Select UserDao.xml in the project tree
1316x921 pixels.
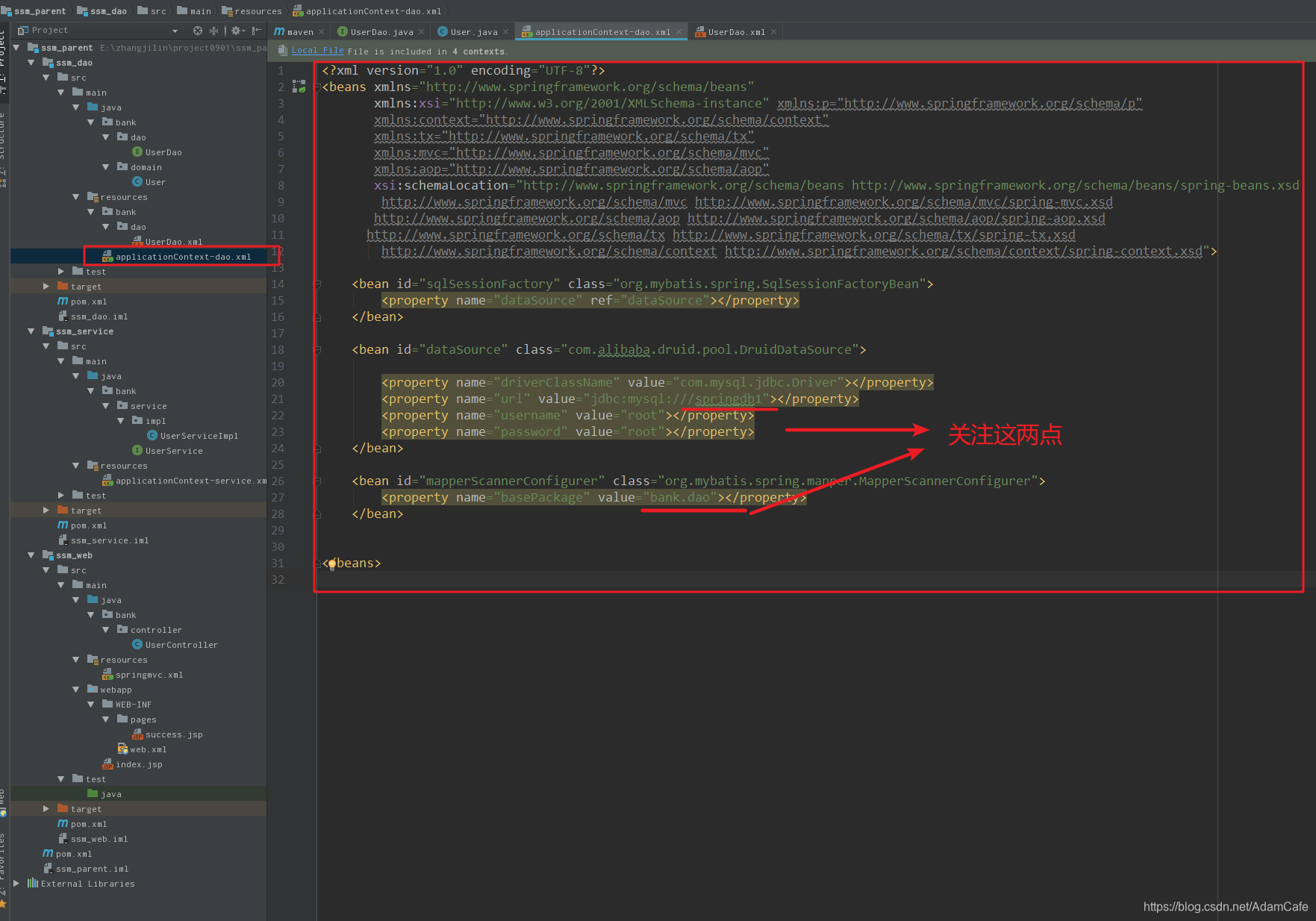point(173,242)
